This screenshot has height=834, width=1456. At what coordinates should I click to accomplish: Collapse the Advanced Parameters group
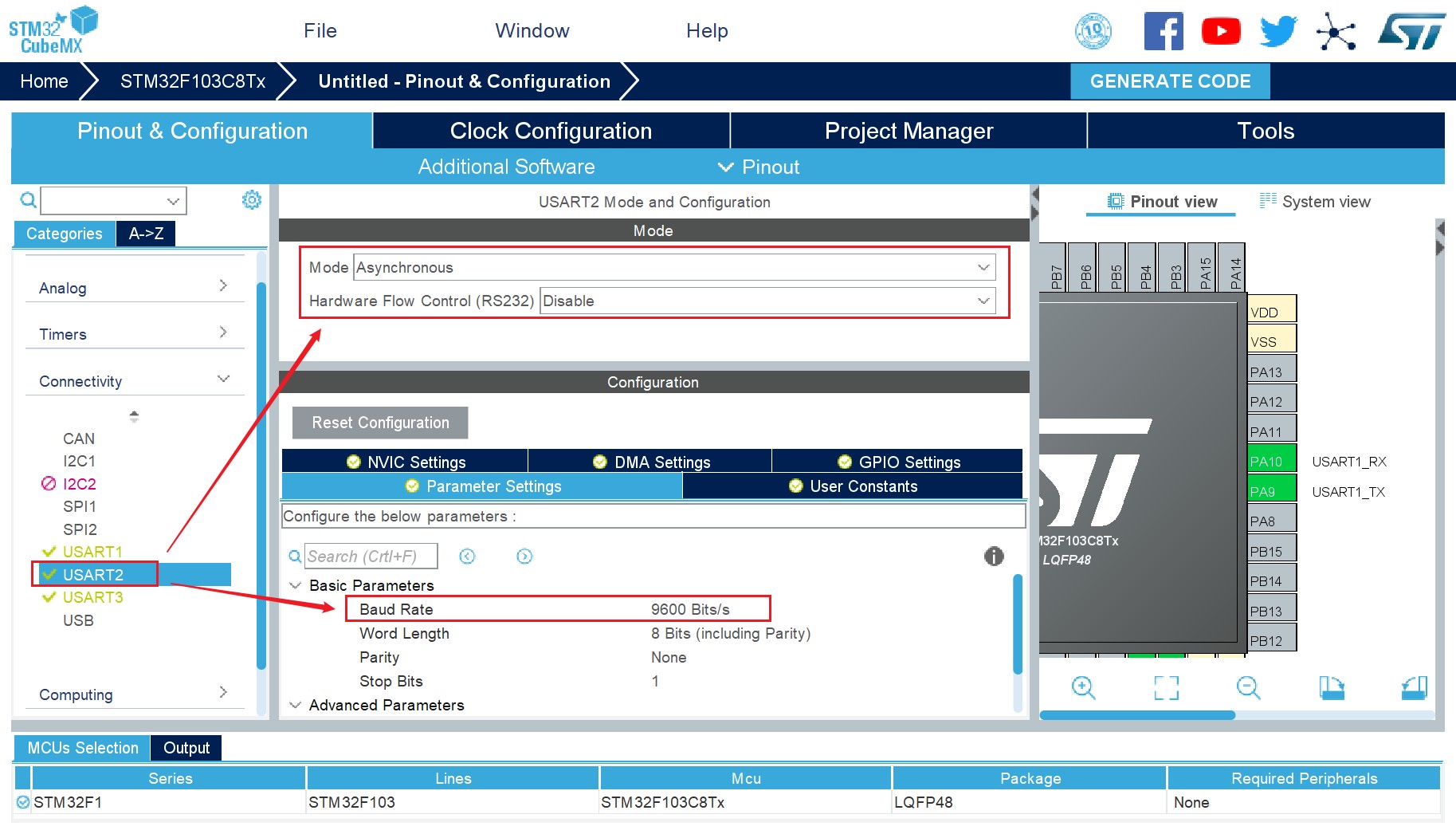click(296, 705)
